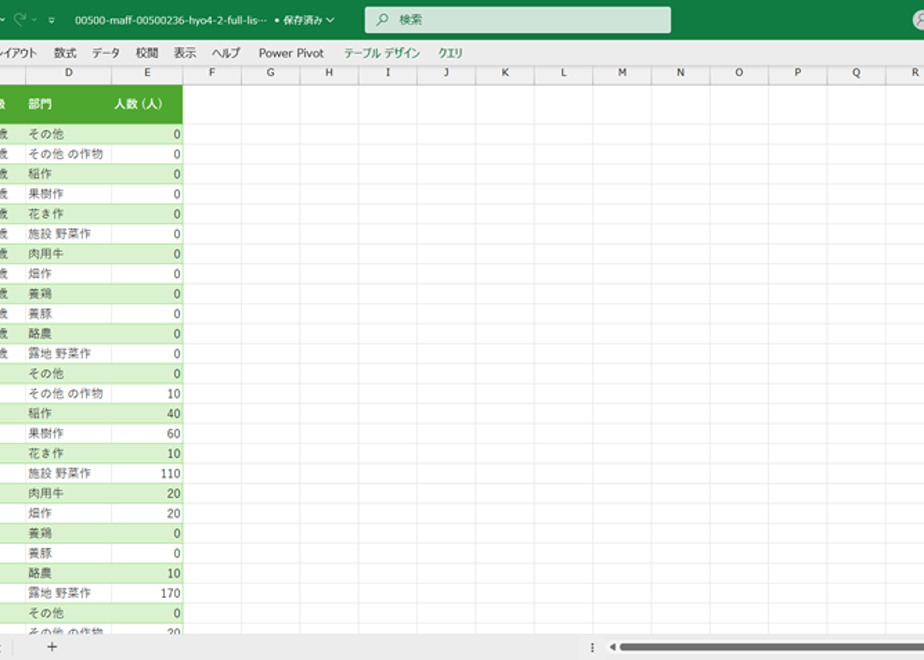Open the データ ribbon tab

(105, 53)
